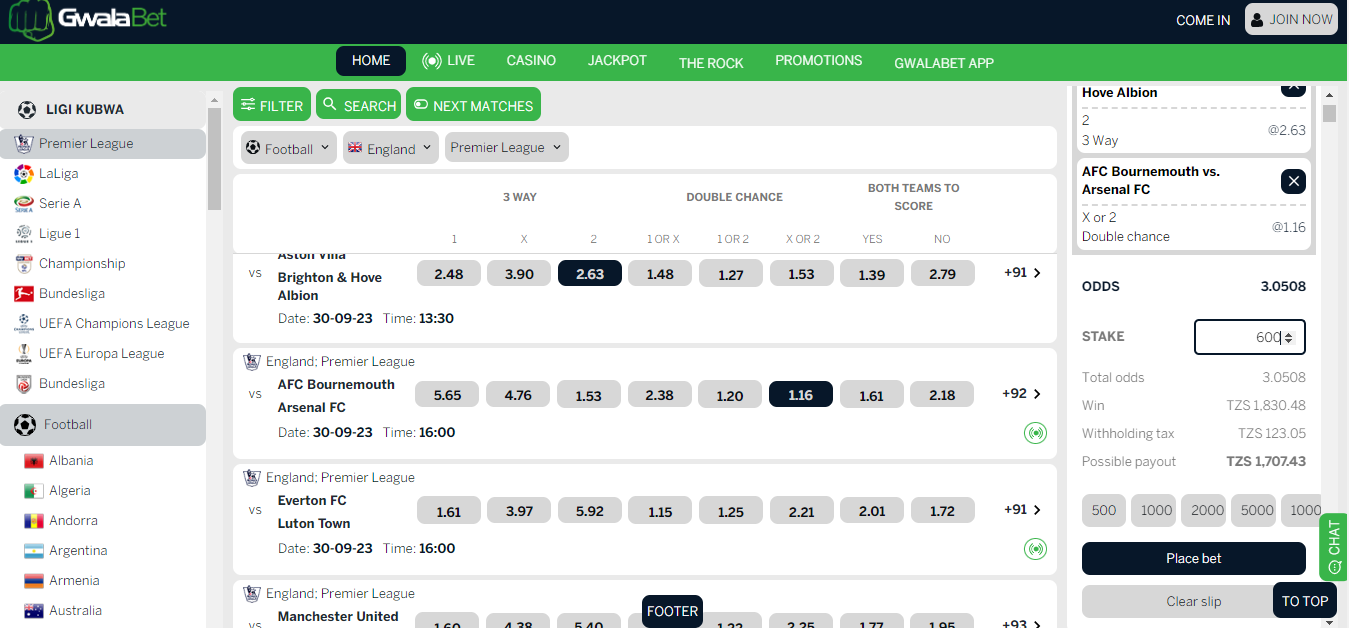Deselect X or 2 odds 1.16

800,395
